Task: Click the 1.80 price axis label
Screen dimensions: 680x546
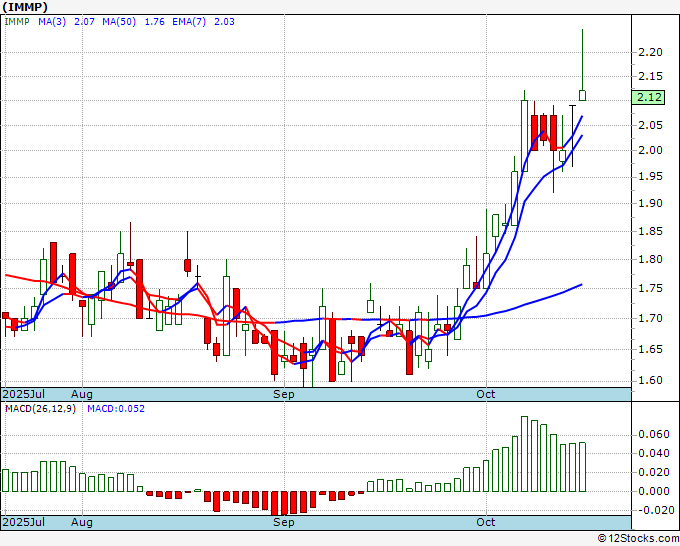Action: point(650,260)
